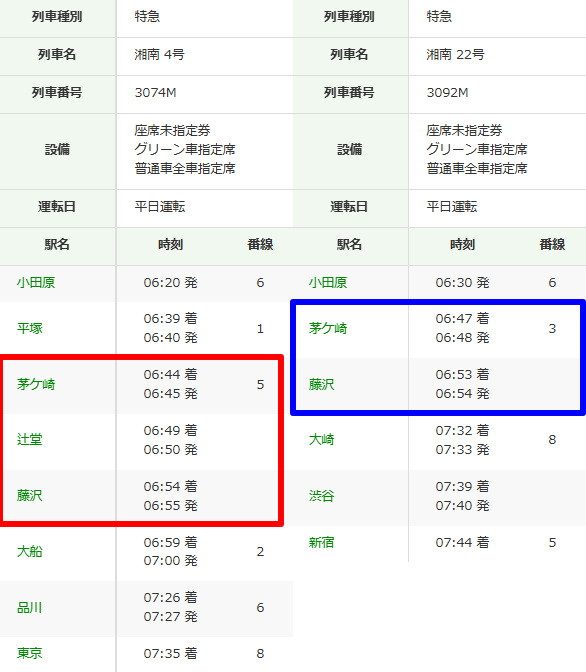The width and height of the screenshot is (586, 672).
Task: Click 06:53 着 time for 藤沢
Action: (463, 375)
